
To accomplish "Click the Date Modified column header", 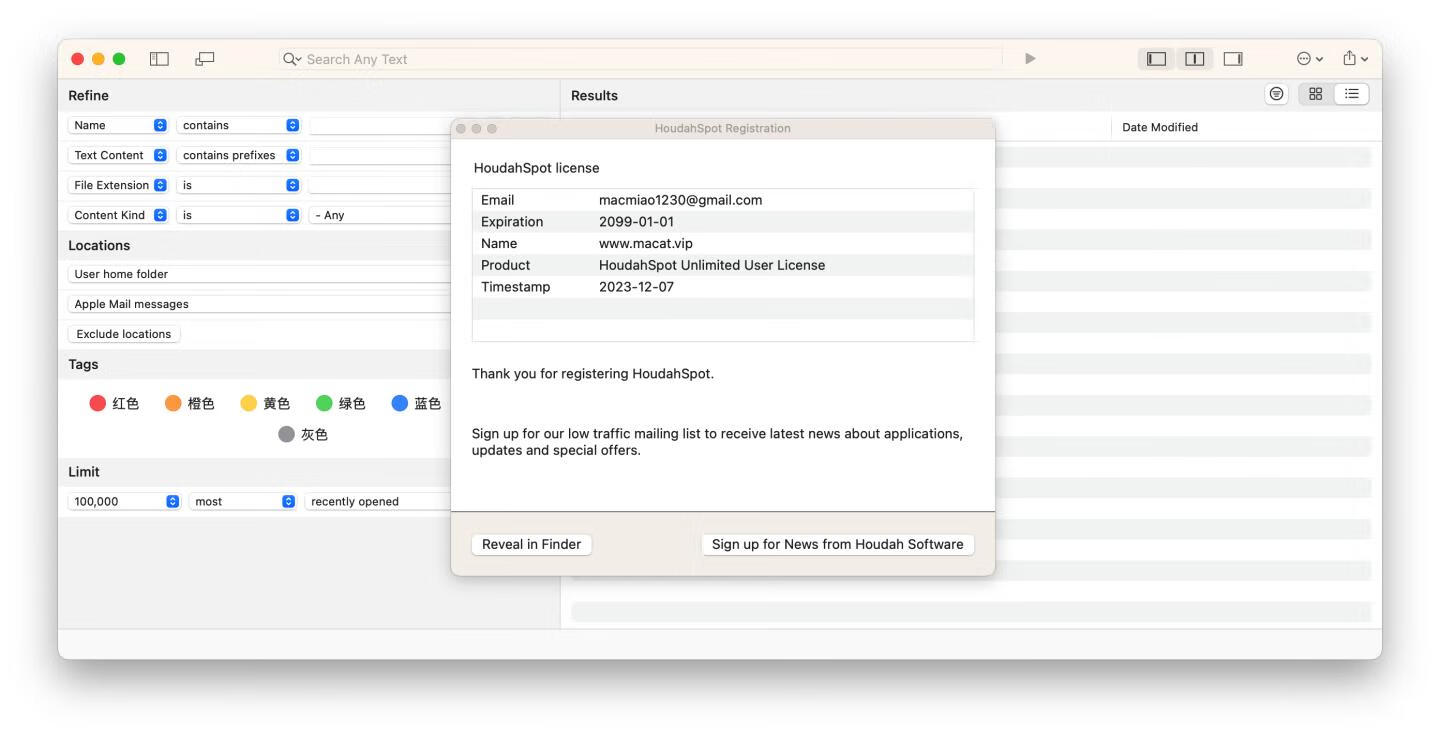I will coord(1161,127).
